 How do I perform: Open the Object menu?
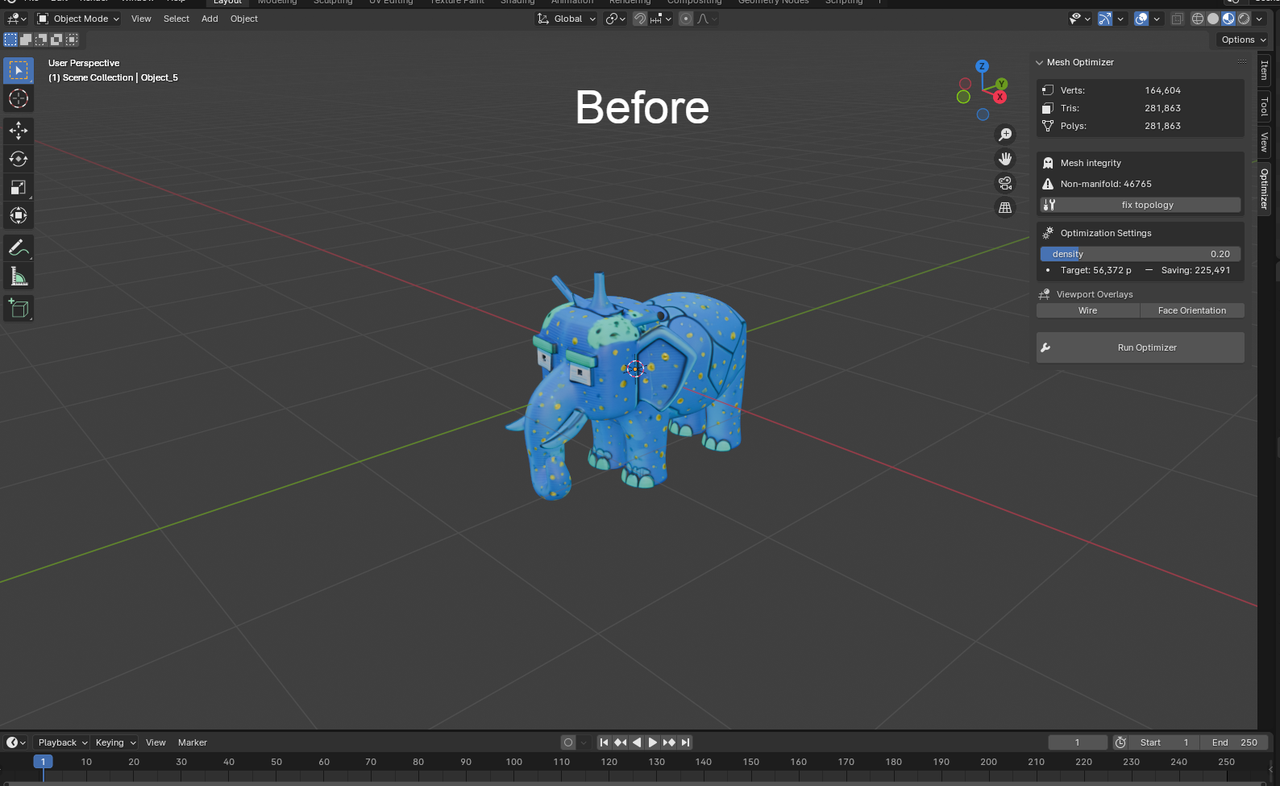[x=243, y=18]
